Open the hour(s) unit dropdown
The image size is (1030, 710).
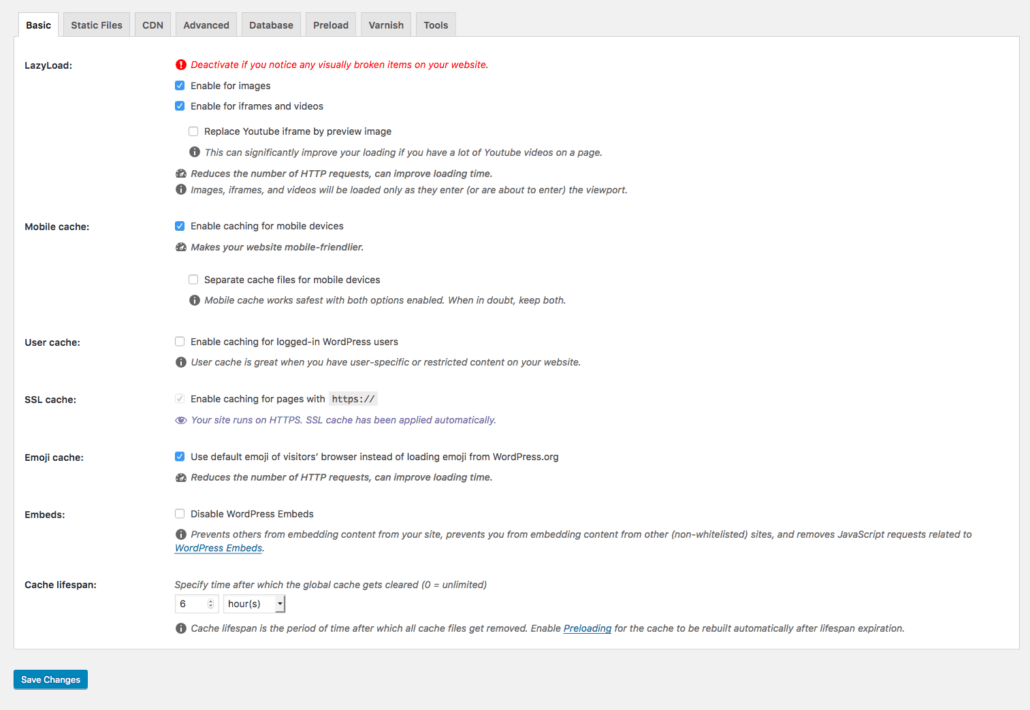[254, 604]
